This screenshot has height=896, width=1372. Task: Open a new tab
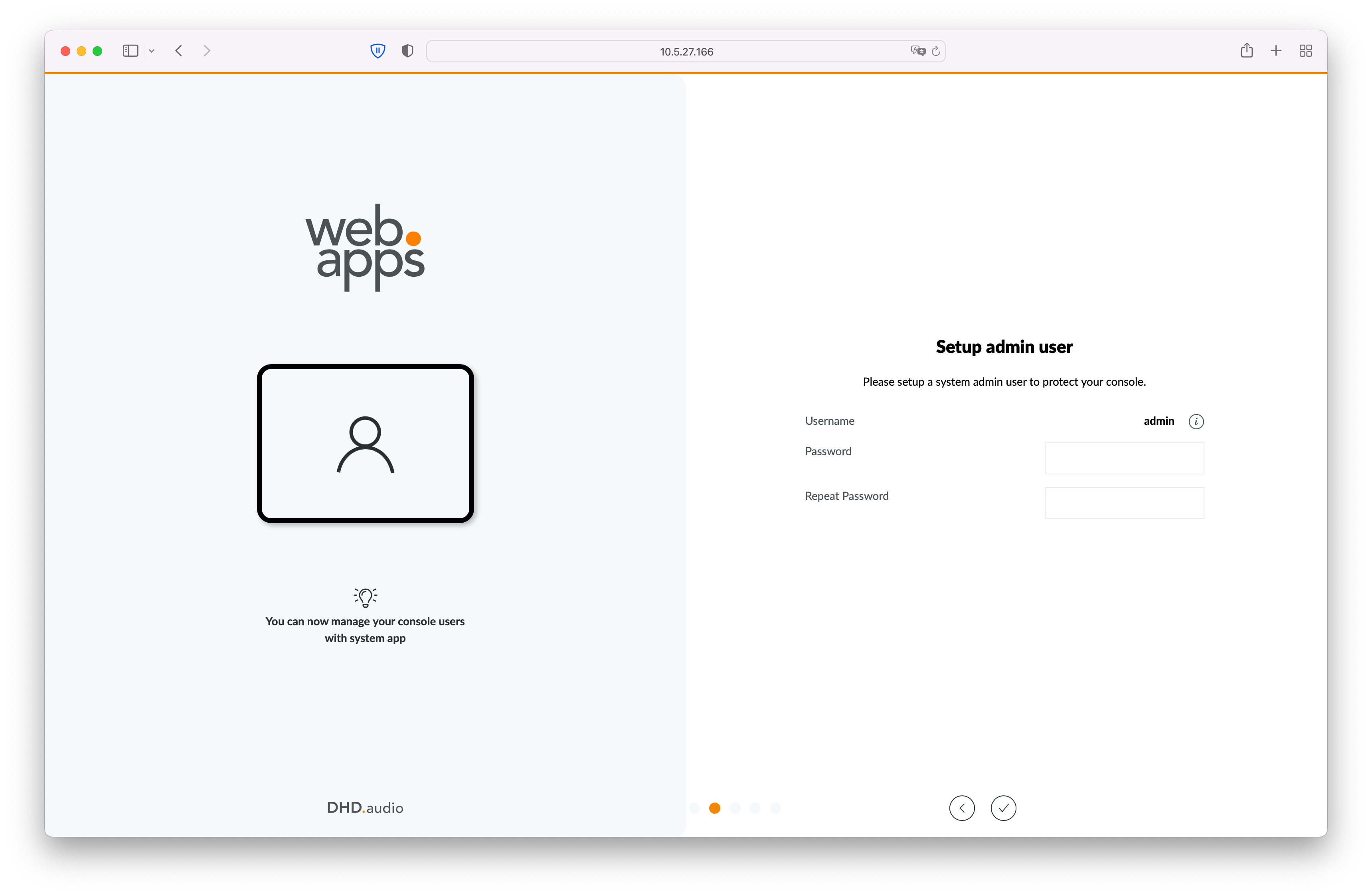(x=1276, y=51)
